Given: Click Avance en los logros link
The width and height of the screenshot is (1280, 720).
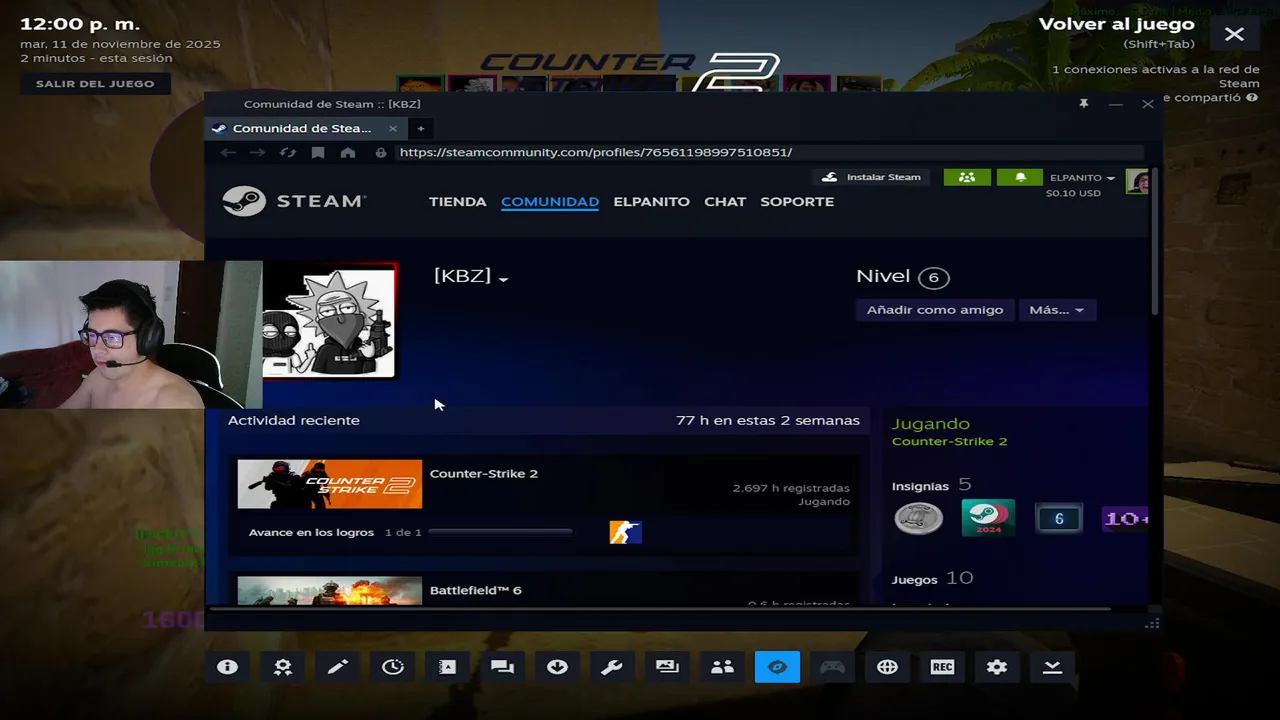Looking at the screenshot, I should (311, 533).
